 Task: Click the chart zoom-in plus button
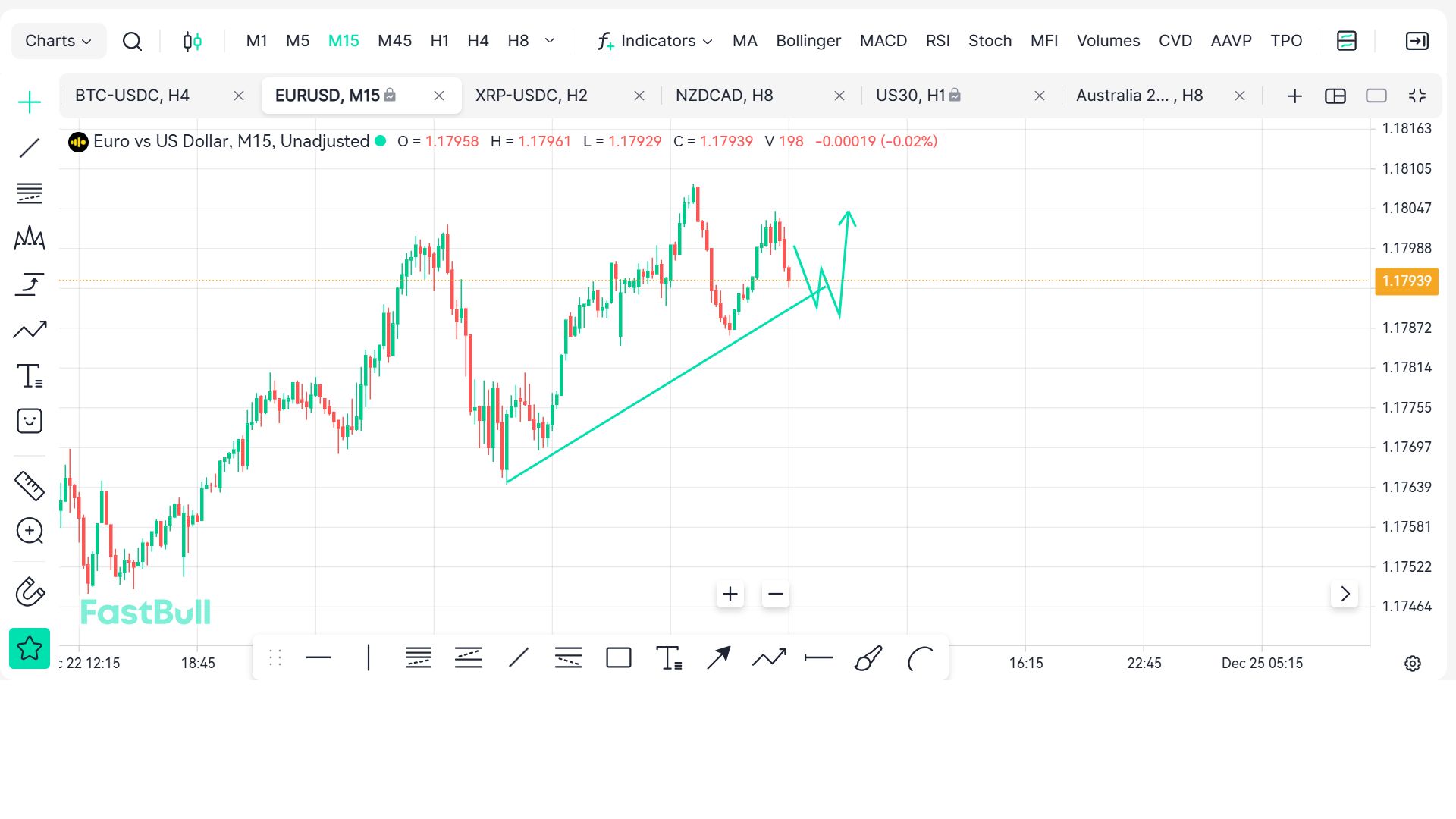730,594
